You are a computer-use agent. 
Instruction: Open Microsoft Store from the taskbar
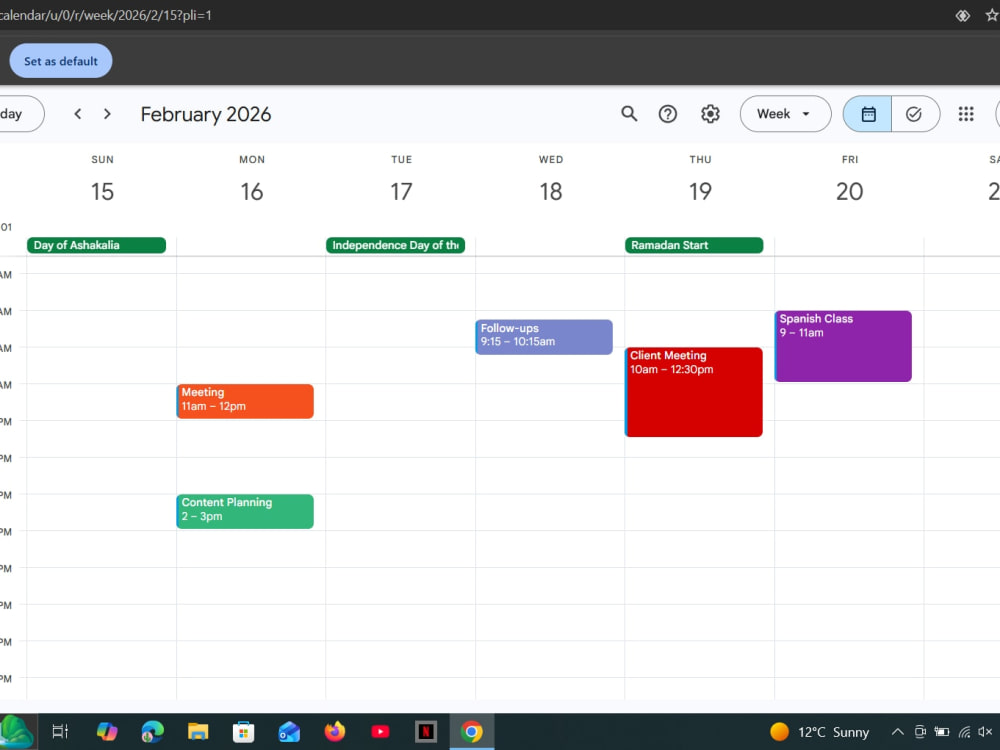click(x=244, y=732)
